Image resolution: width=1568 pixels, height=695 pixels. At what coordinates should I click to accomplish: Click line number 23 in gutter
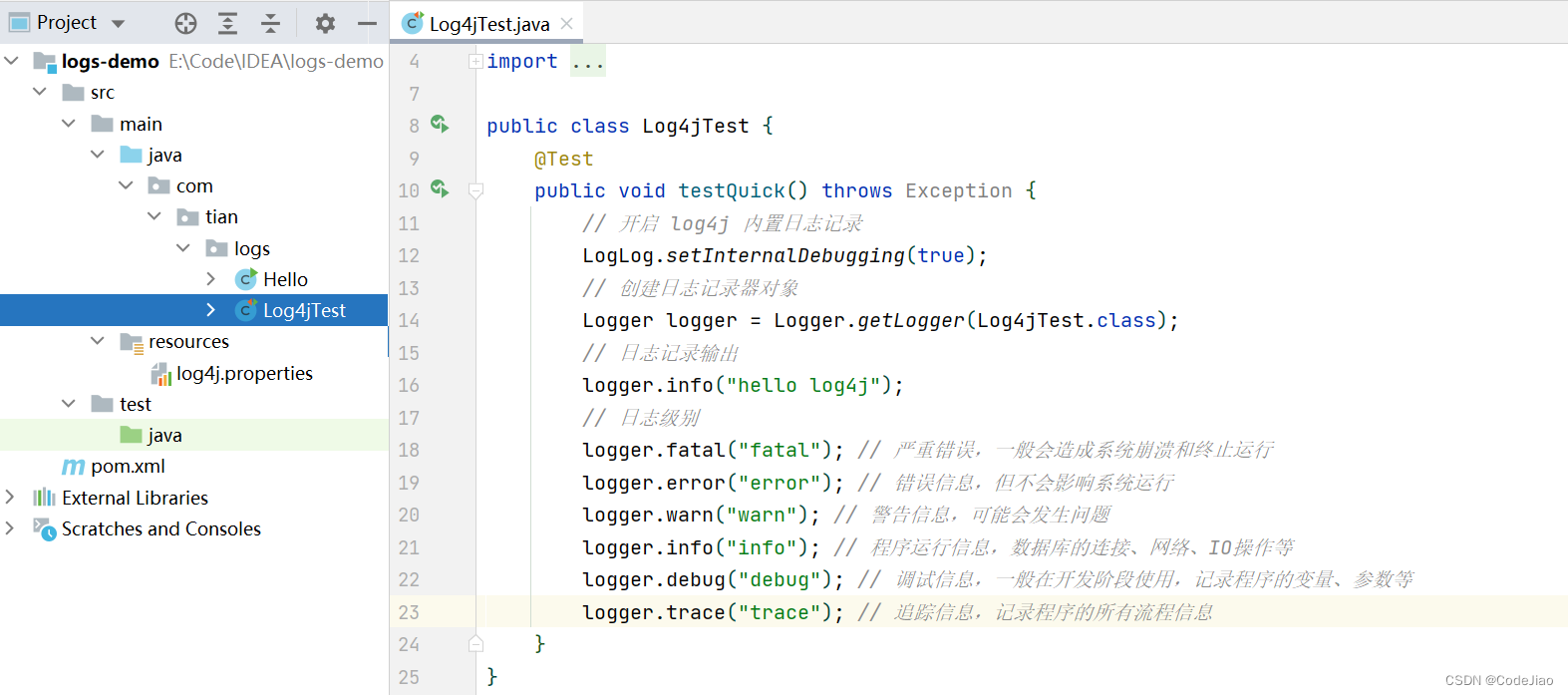point(409,612)
